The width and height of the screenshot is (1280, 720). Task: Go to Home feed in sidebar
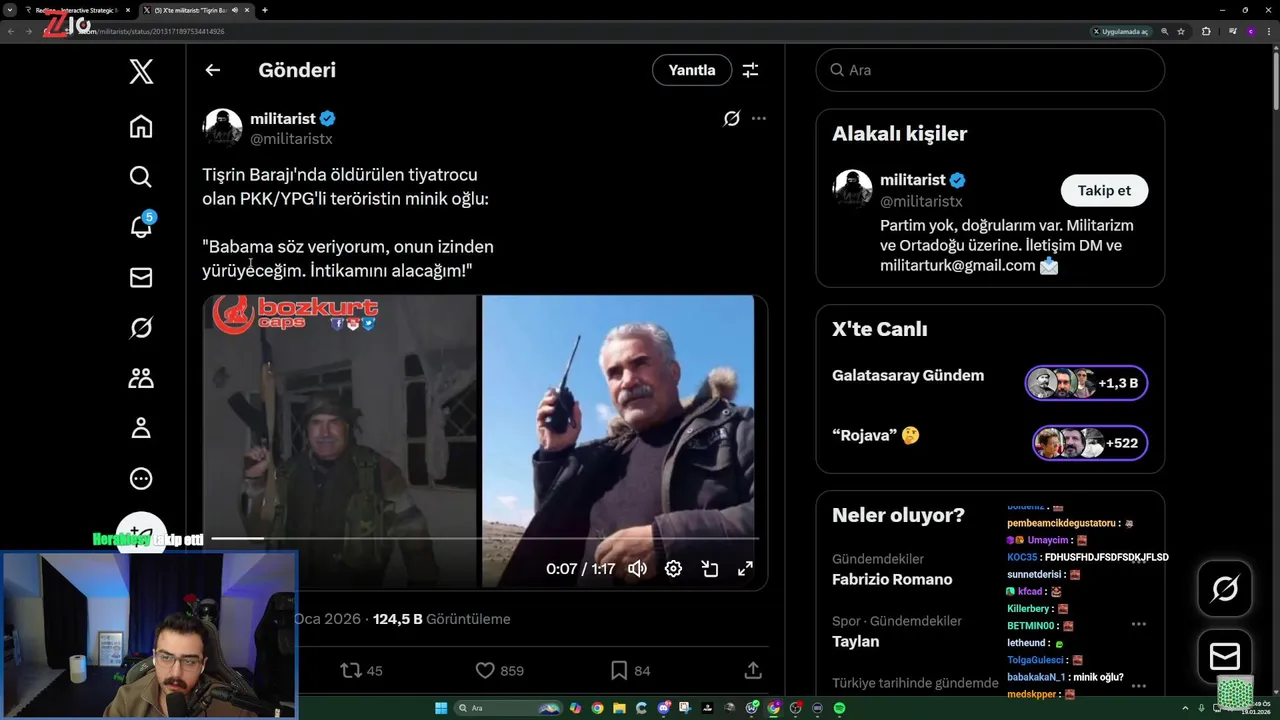141,126
